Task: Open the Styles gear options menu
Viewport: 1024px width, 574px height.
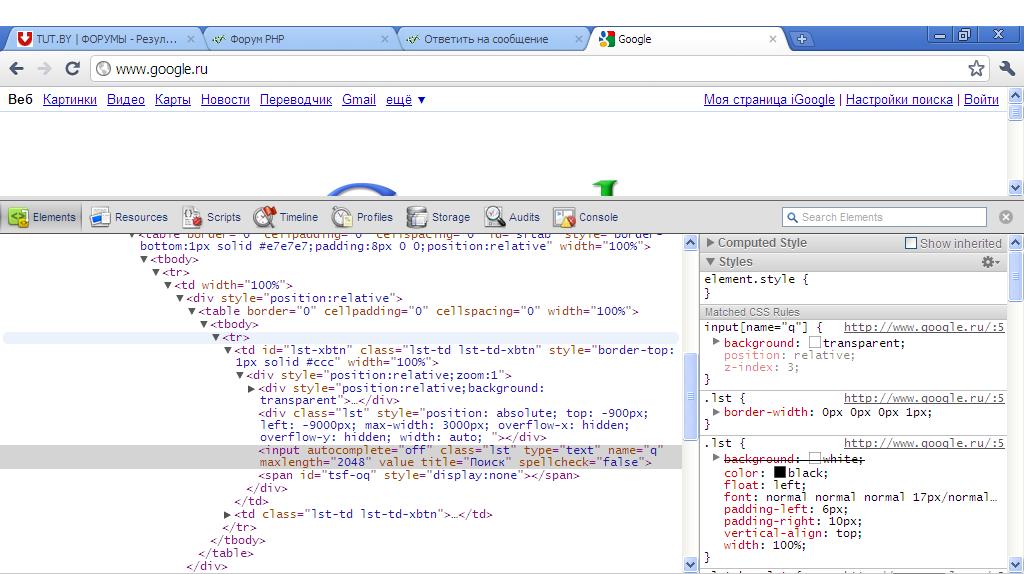Action: pos(990,262)
